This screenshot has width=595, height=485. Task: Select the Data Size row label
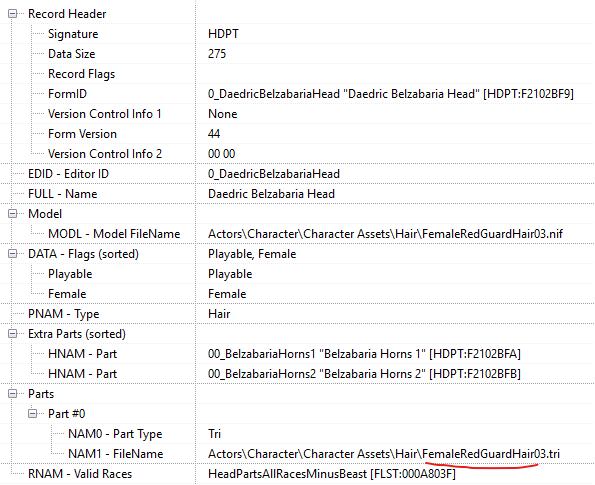pyautogui.click(x=71, y=54)
